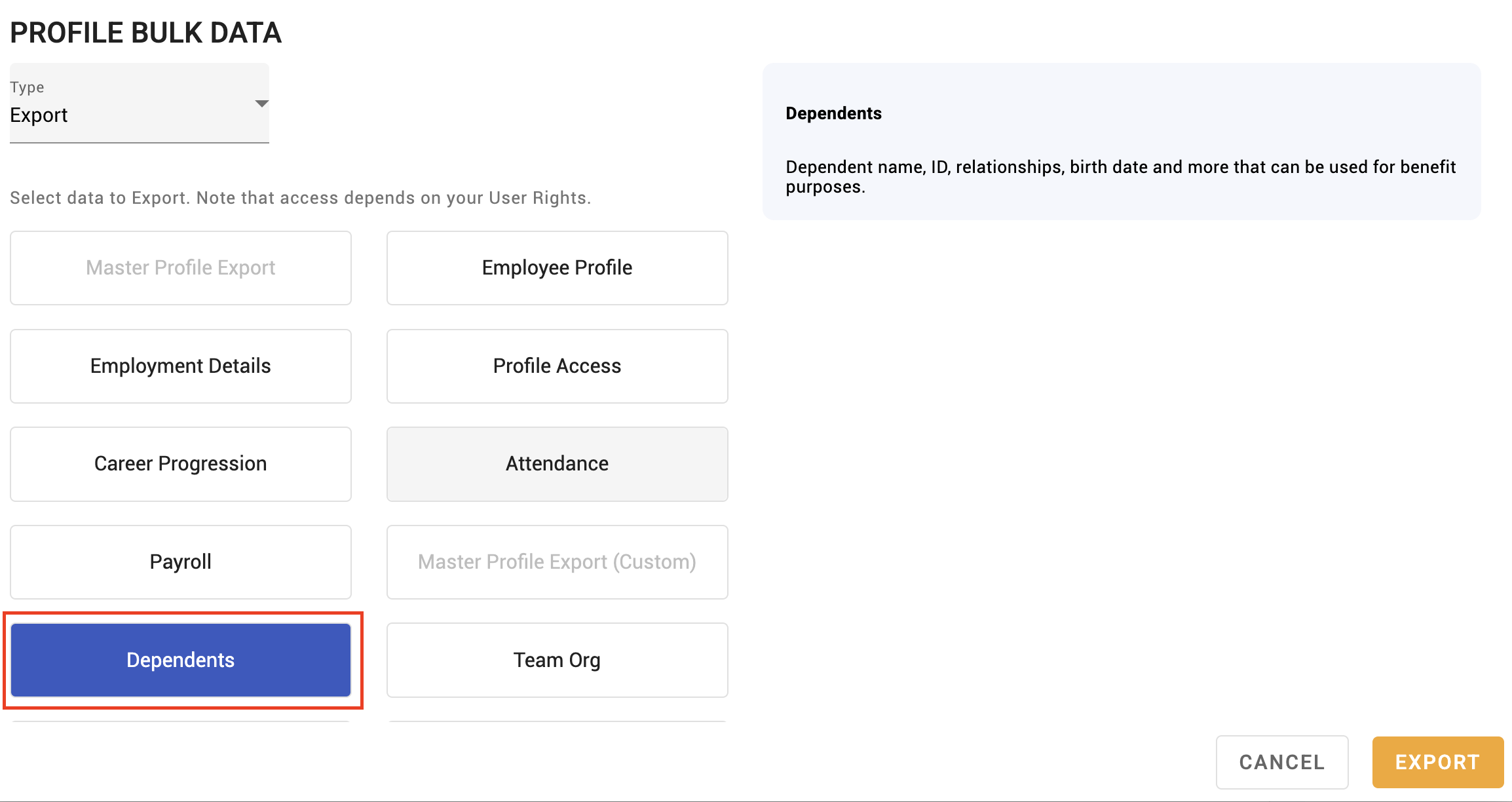Select the Payroll data option
1512x802 pixels.
pos(181,562)
